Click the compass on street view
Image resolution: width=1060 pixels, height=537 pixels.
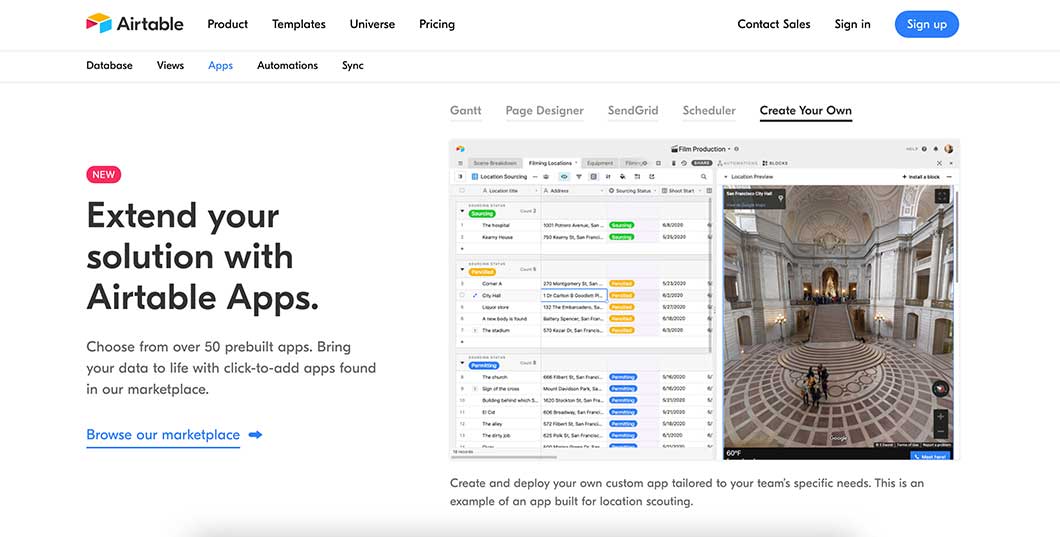click(x=940, y=389)
